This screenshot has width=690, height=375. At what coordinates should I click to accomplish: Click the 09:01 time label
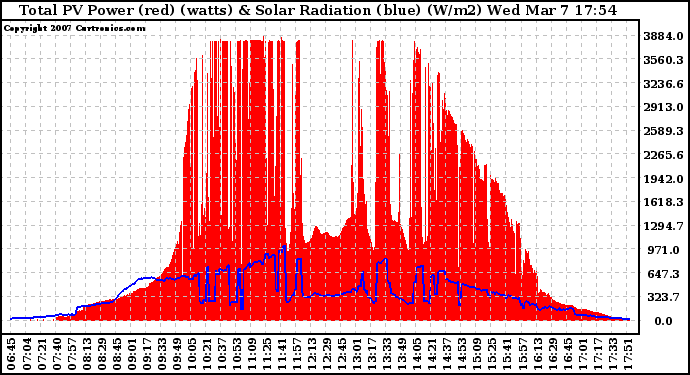click(x=132, y=354)
